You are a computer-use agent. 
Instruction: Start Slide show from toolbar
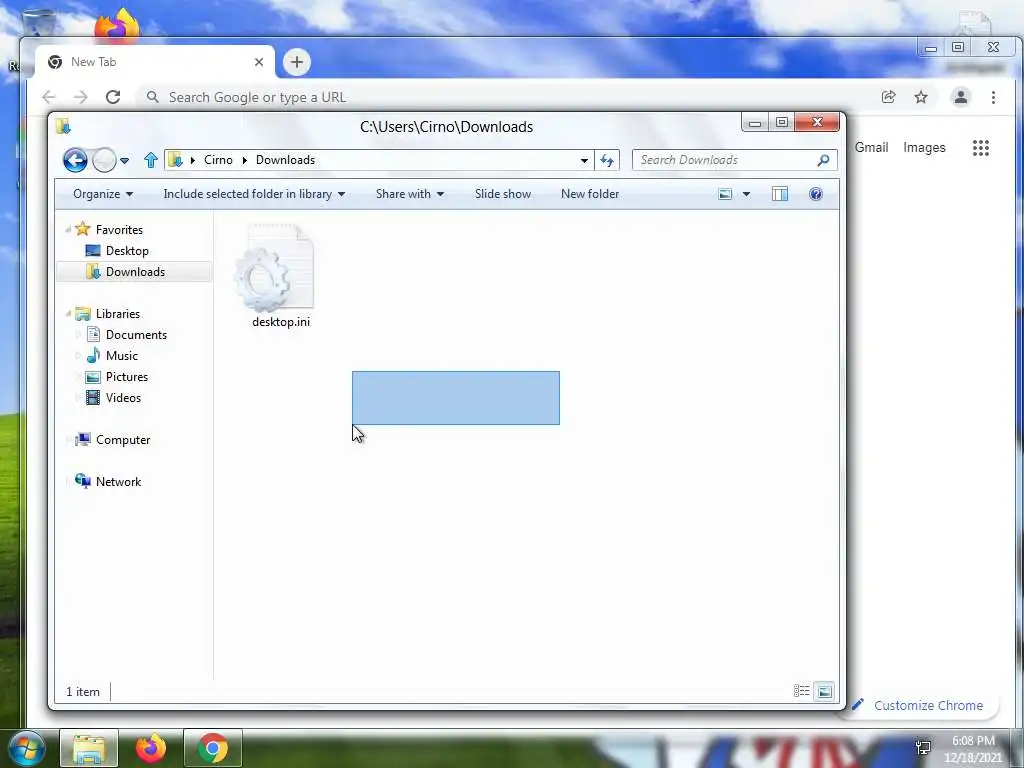(x=503, y=194)
